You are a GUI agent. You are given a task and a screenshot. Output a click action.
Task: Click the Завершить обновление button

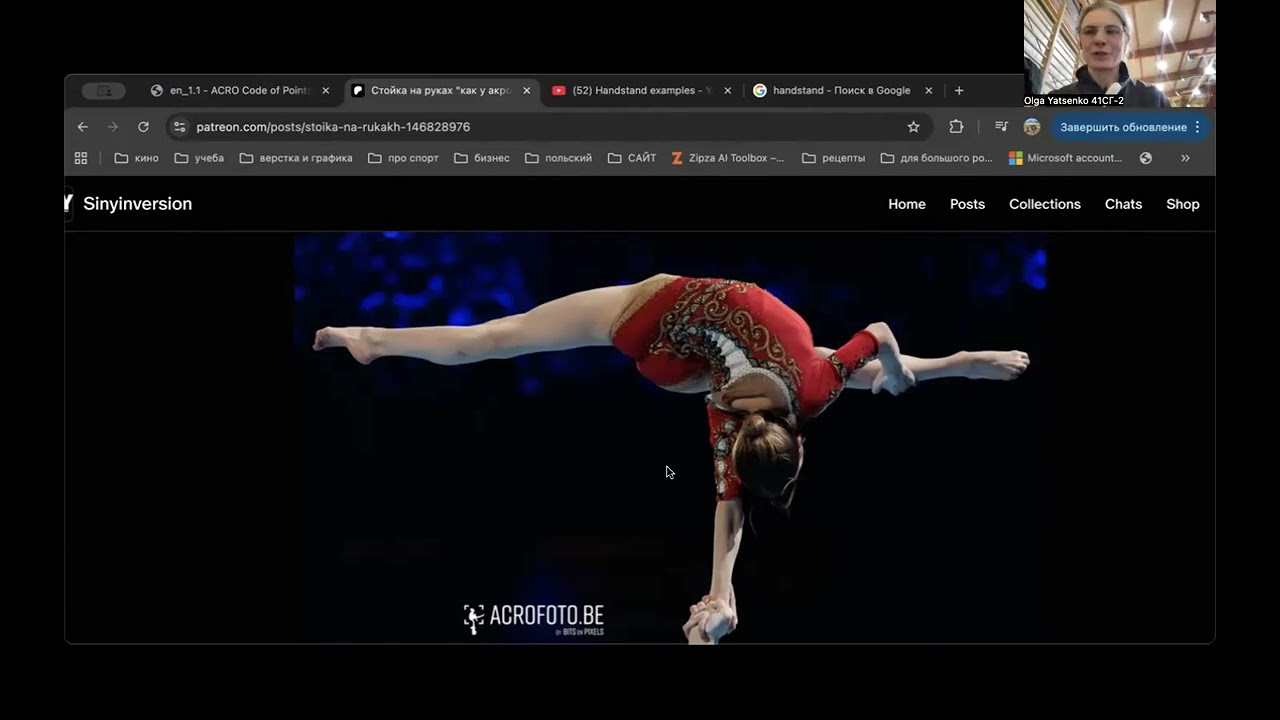[x=1129, y=127]
